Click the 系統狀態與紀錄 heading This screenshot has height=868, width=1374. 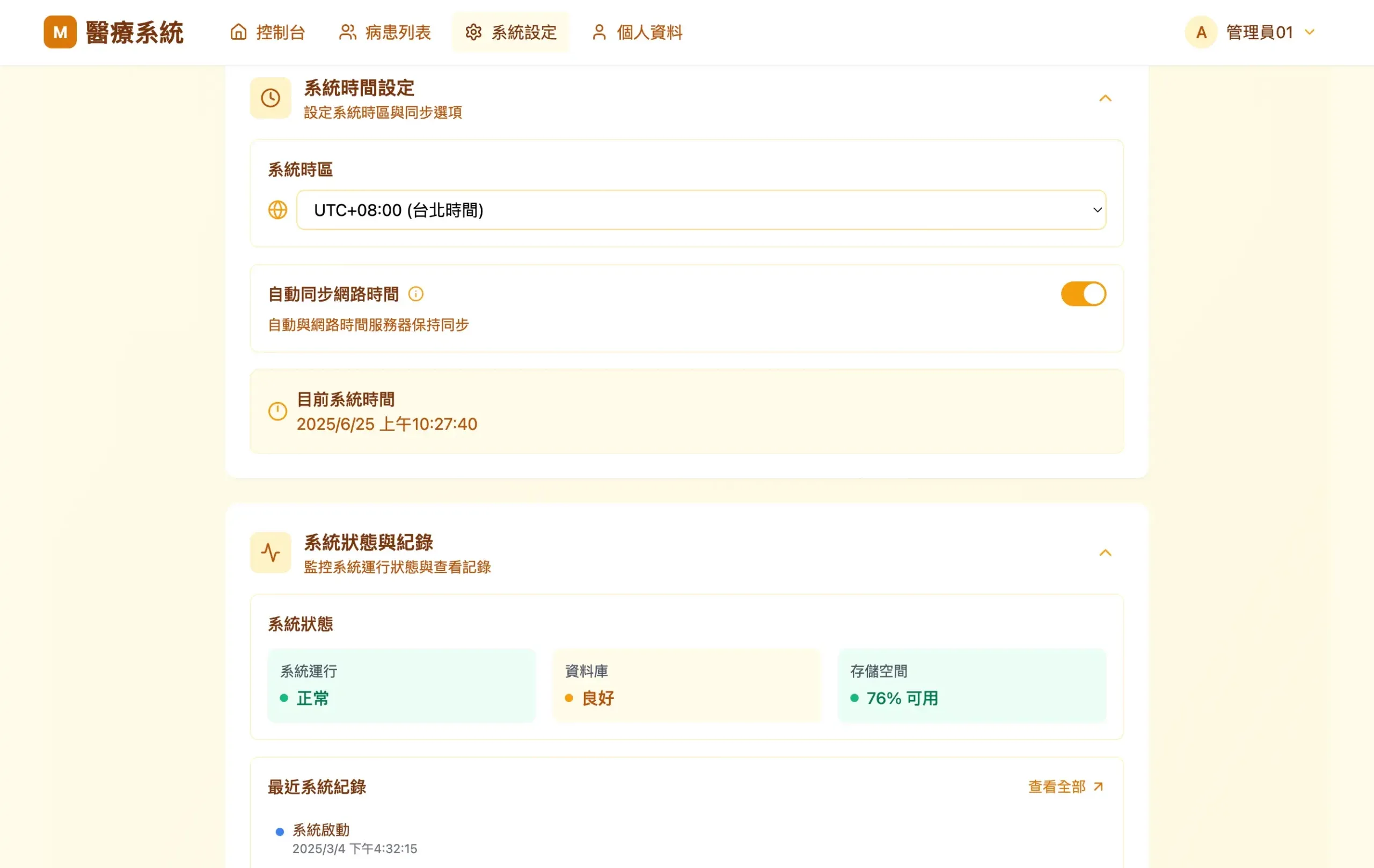[368, 542]
